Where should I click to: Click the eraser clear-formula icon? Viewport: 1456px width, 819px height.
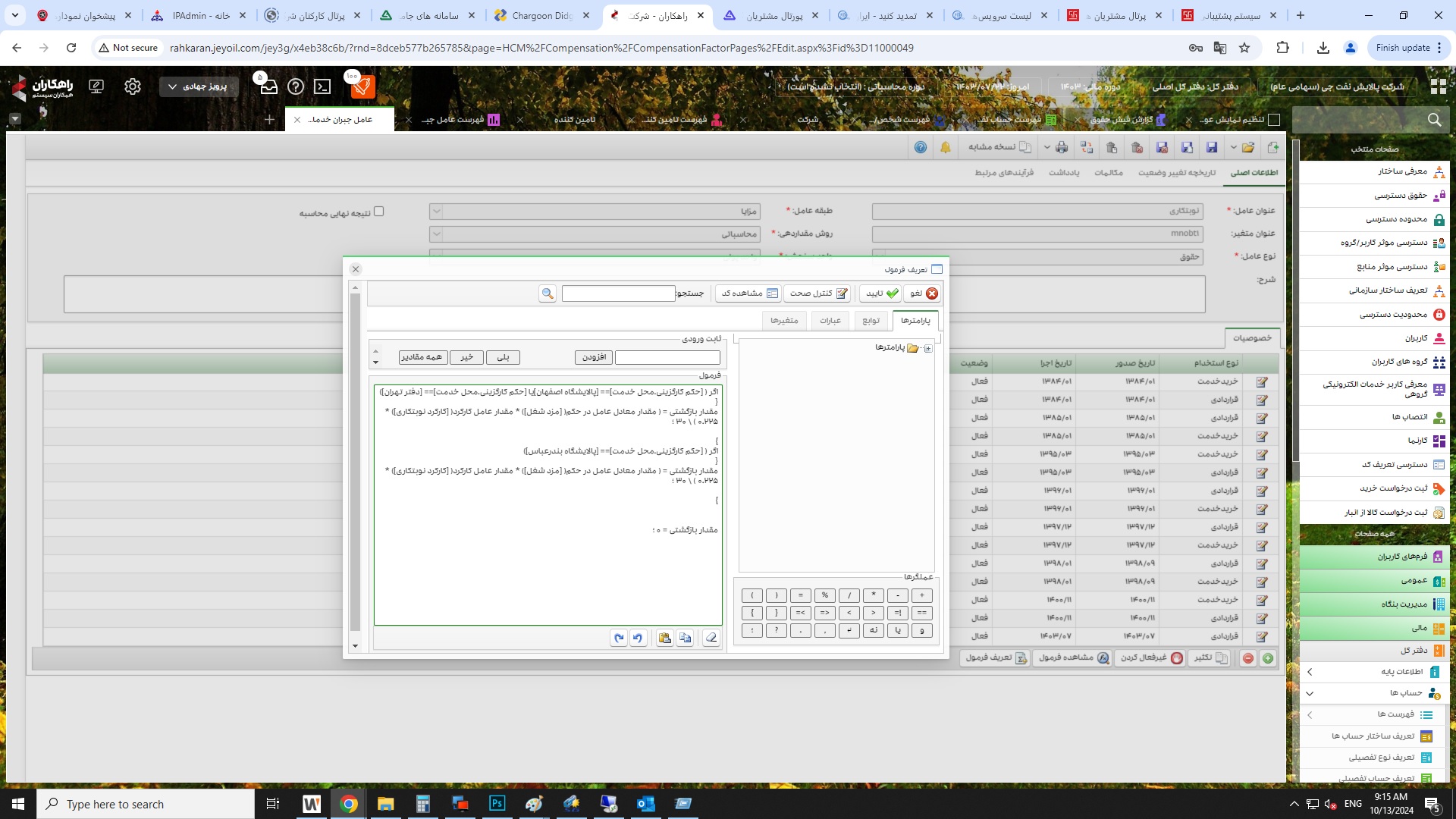point(711,638)
